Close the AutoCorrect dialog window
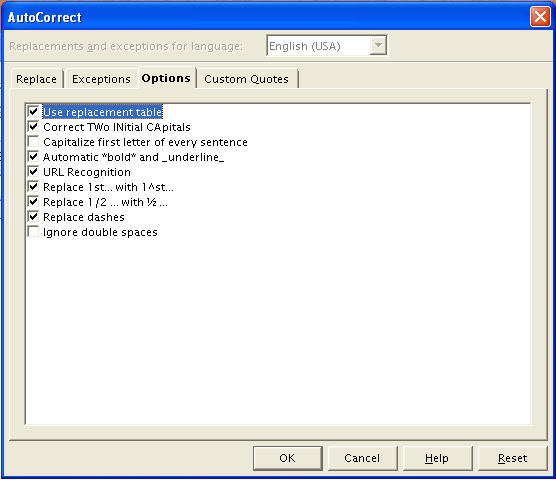 point(540,16)
